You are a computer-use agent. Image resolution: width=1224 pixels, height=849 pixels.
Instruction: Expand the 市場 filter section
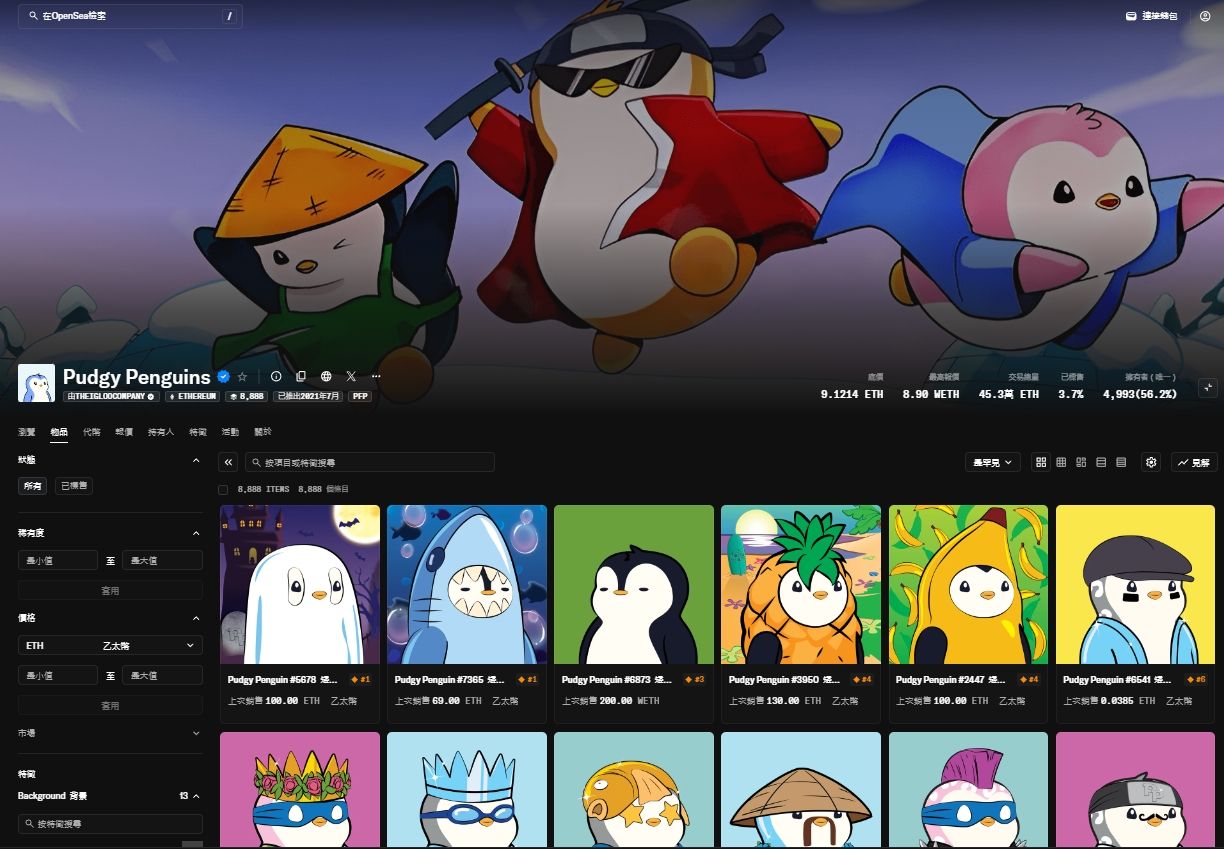[x=110, y=733]
